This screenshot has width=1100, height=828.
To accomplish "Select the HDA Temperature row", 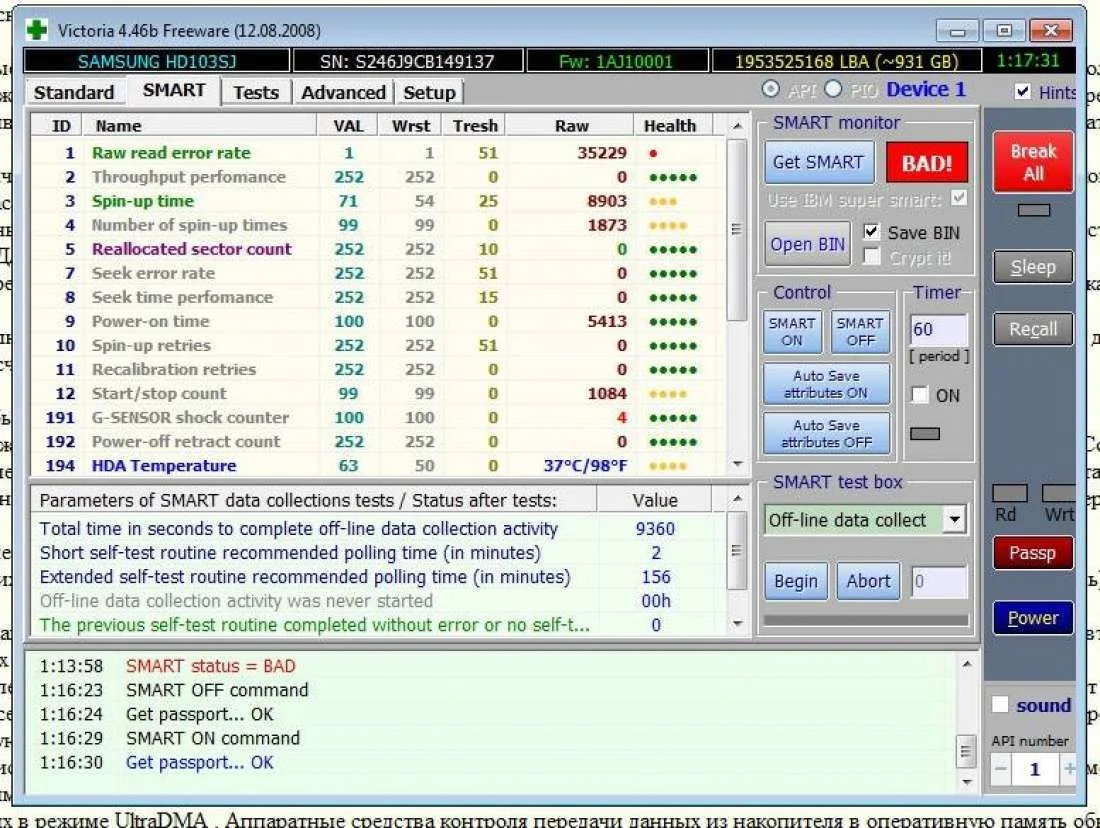I will click(x=378, y=466).
